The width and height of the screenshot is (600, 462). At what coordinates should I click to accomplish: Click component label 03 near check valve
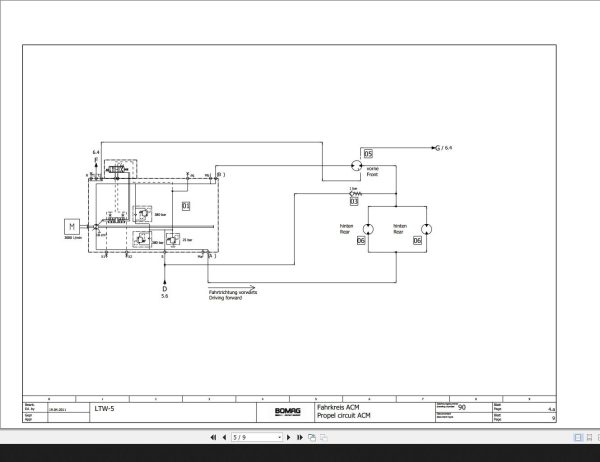(354, 201)
